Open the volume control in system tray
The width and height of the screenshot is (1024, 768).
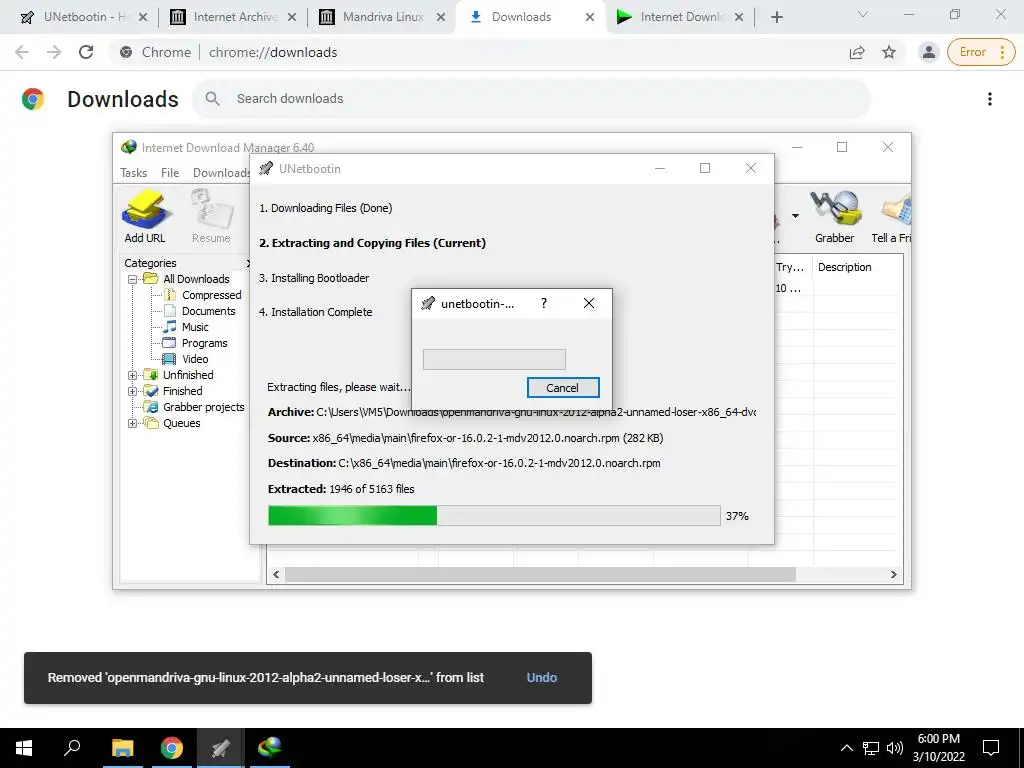(895, 748)
